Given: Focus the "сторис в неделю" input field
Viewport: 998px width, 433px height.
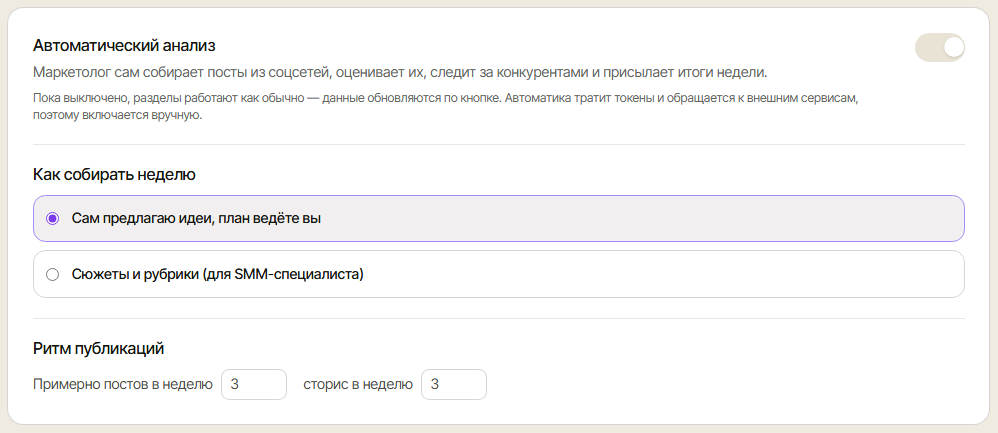Looking at the screenshot, I should (x=454, y=385).
